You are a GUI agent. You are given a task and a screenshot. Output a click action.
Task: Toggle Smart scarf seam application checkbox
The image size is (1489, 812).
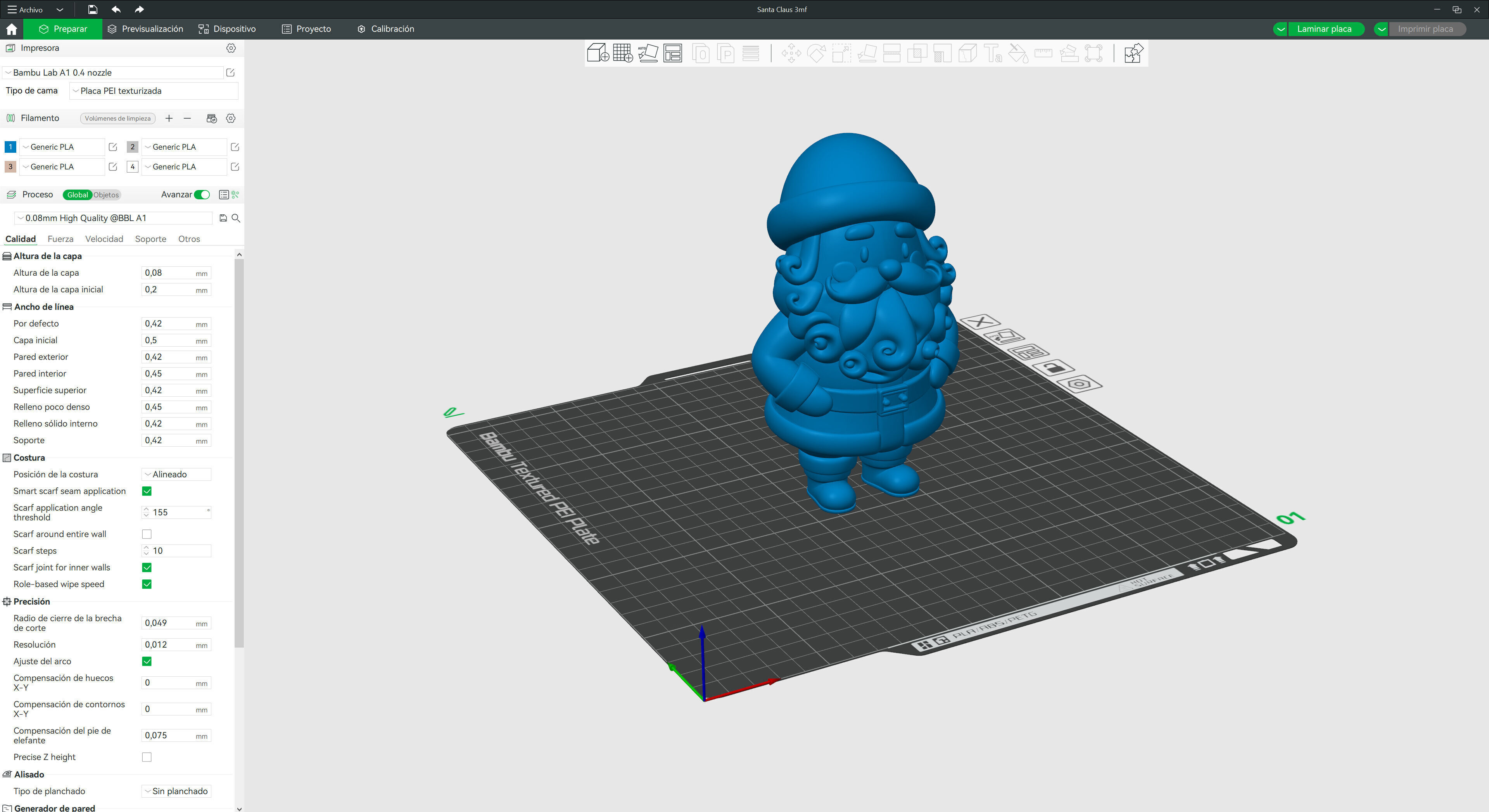tap(147, 491)
